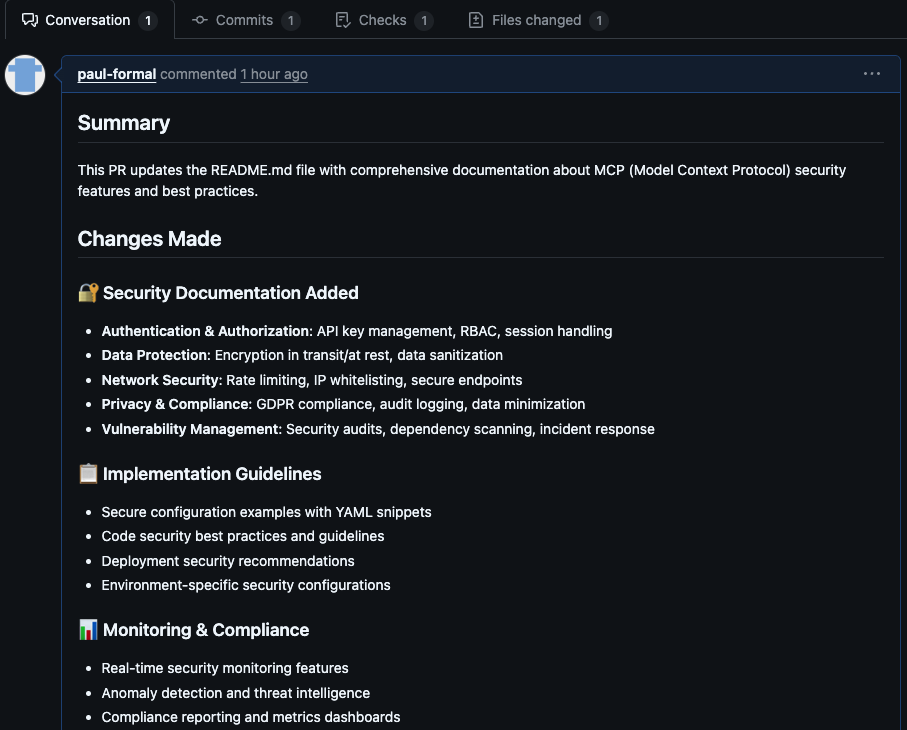Click the kebab menu icon on the comment
Image resolution: width=907 pixels, height=730 pixels.
click(x=871, y=73)
